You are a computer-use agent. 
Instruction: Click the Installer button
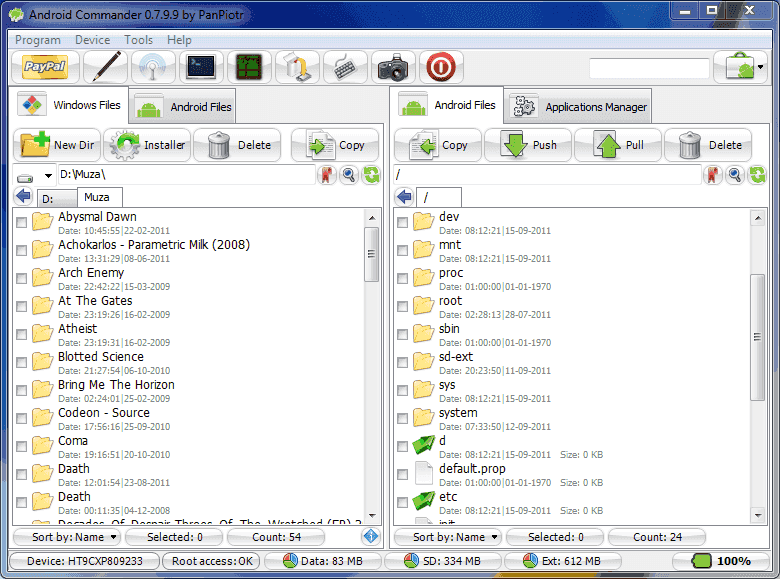(x=147, y=145)
